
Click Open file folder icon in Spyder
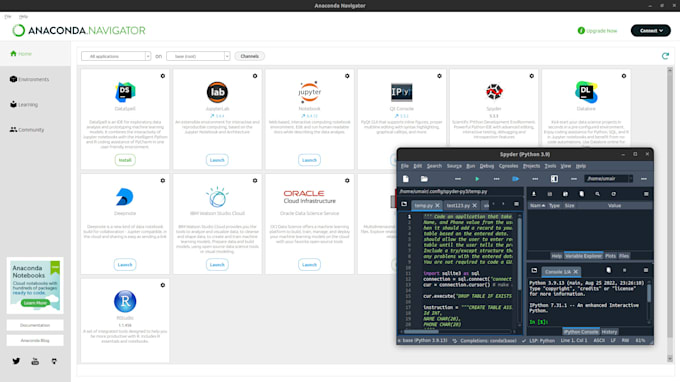point(424,179)
